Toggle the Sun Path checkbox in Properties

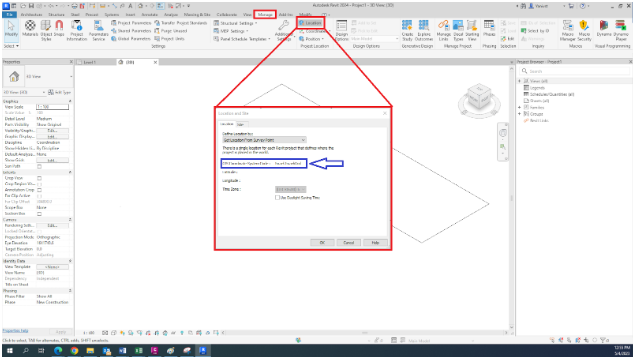[x=39, y=167]
